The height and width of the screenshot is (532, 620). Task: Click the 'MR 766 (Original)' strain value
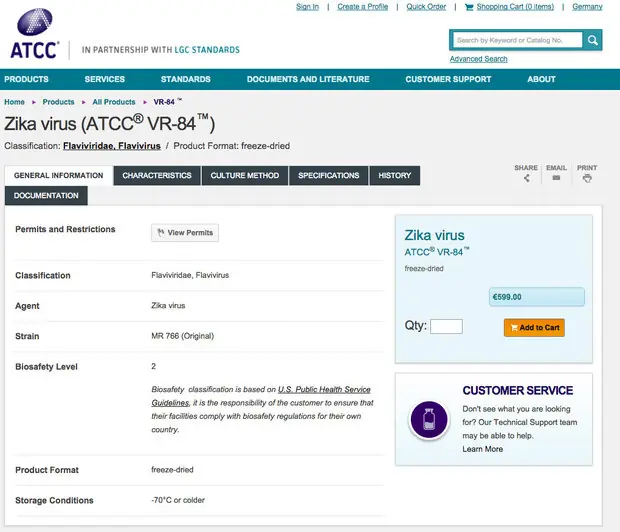(x=182, y=336)
